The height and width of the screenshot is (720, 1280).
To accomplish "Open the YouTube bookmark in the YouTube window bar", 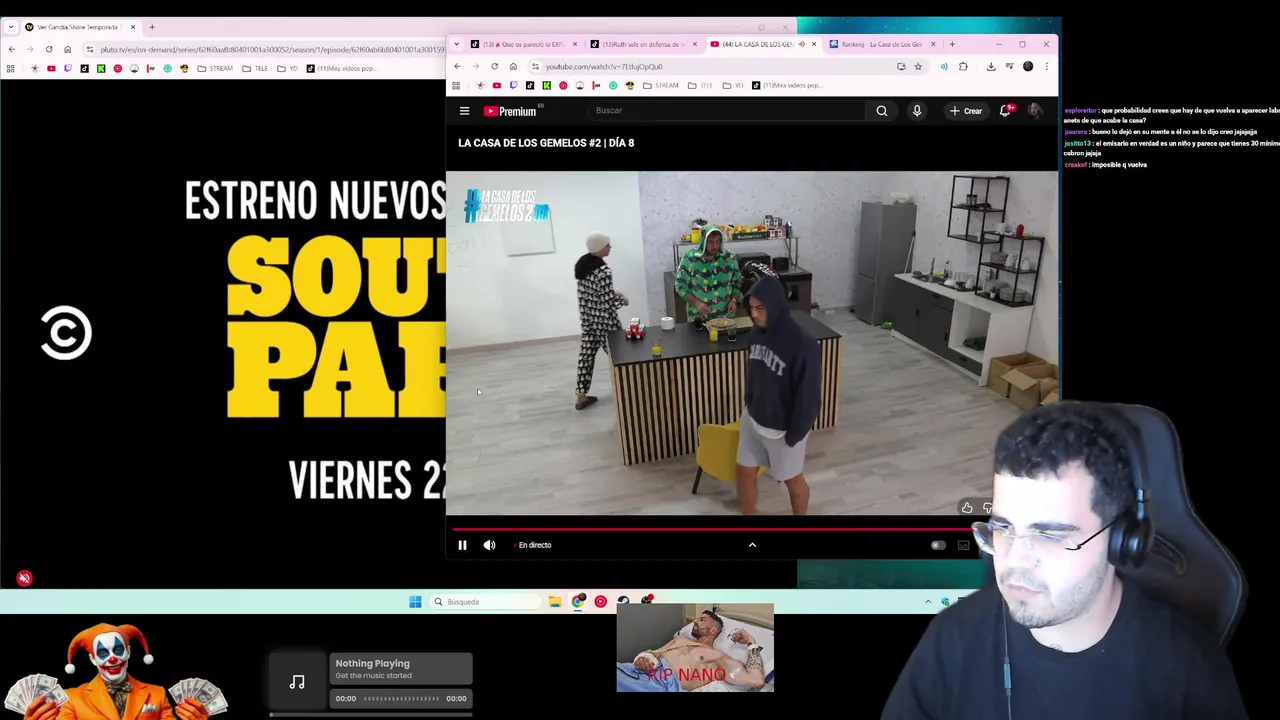I will point(497,86).
